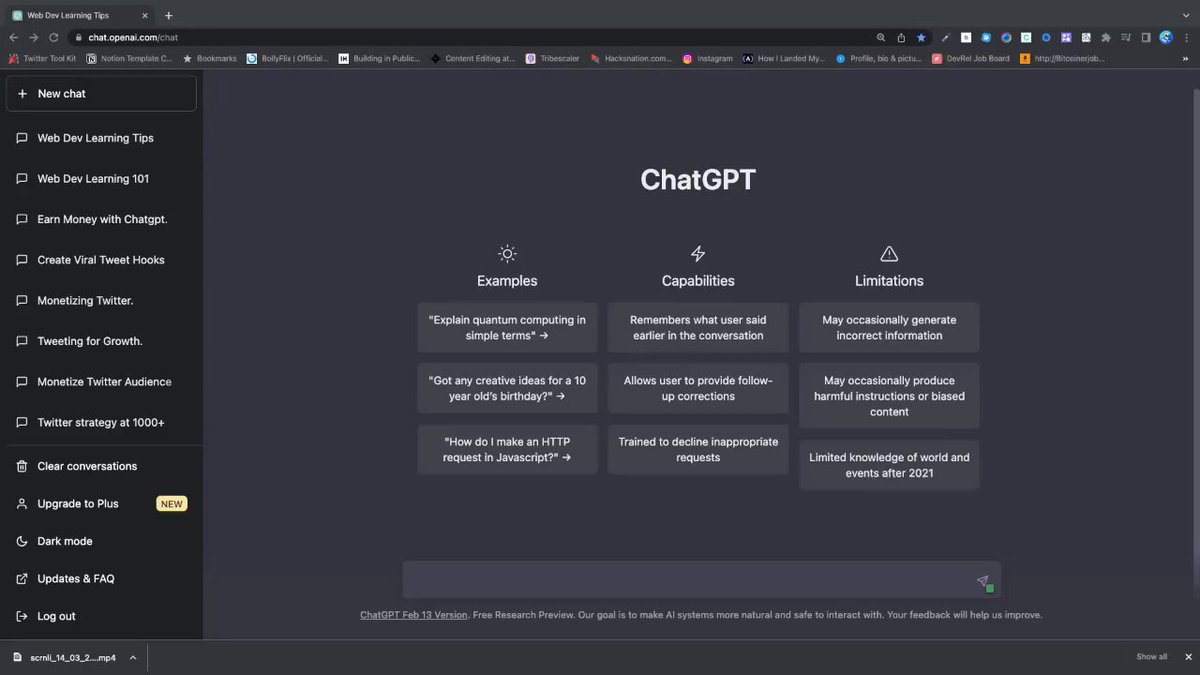The height and width of the screenshot is (675, 1200).
Task: Click the trash icon beside Clear conversations
Action: pos(22,466)
